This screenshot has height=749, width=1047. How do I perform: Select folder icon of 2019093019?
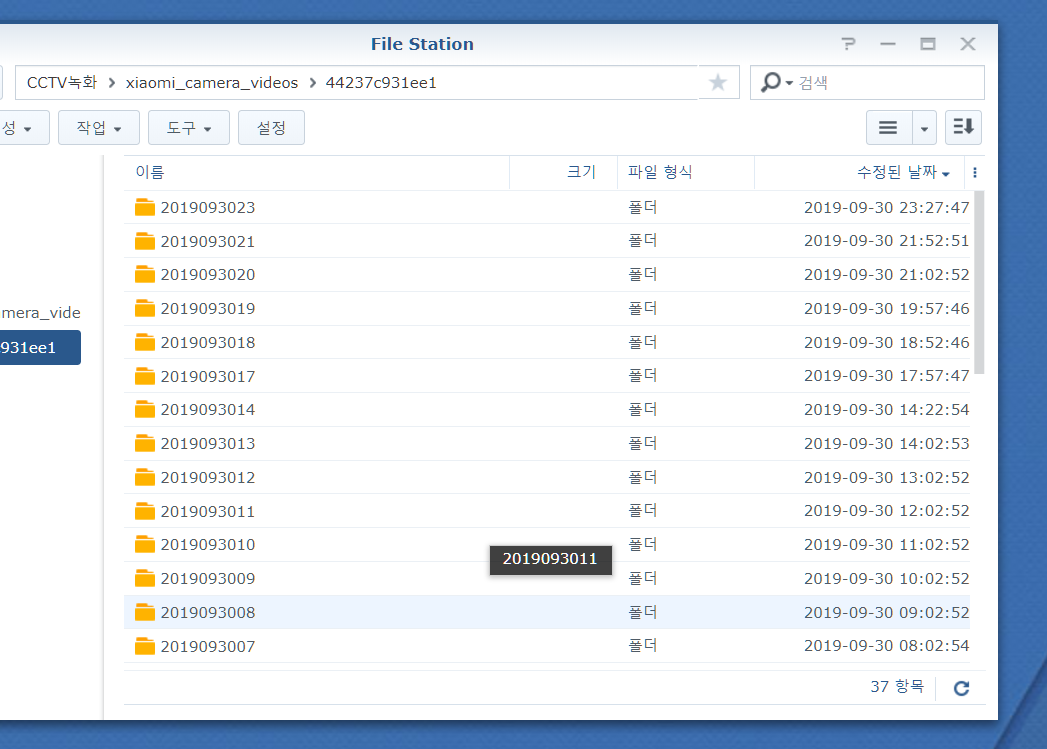[144, 308]
